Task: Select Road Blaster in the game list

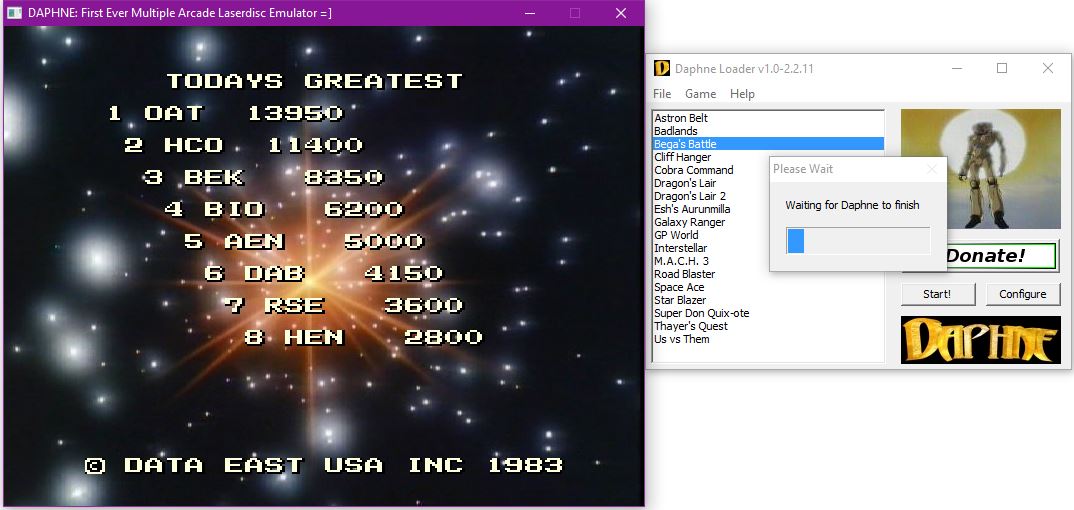Action: 768,275
